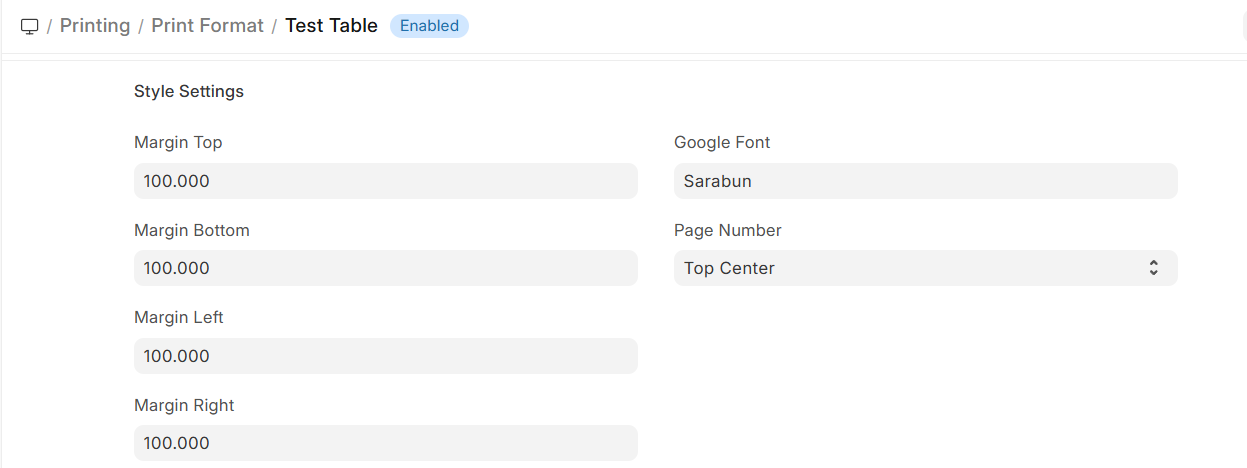Screen dimensions: 1247x468
Task: Go to Printing breadcrumb link
Action: click(95, 26)
